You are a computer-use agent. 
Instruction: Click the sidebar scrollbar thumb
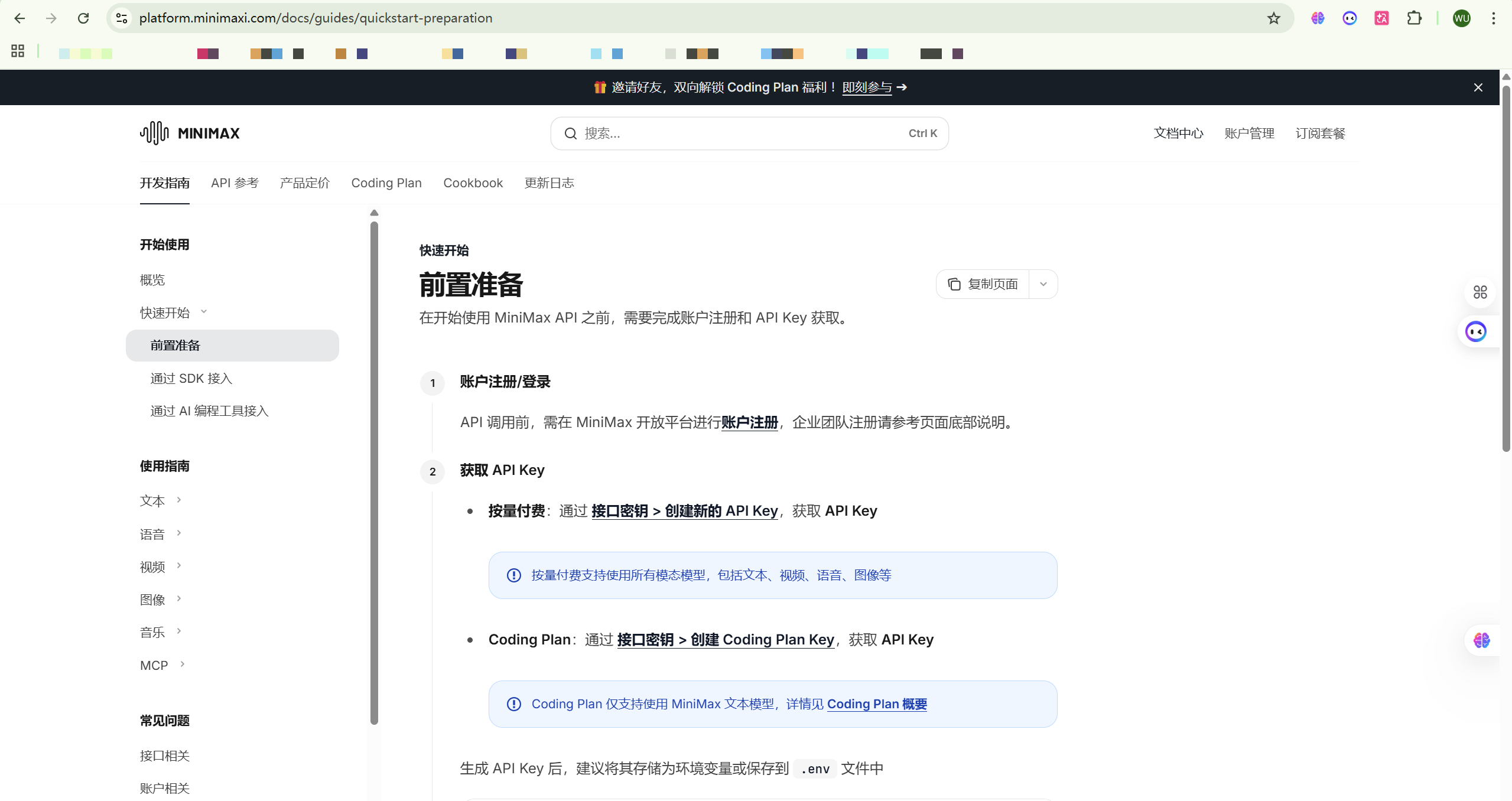(x=374, y=473)
